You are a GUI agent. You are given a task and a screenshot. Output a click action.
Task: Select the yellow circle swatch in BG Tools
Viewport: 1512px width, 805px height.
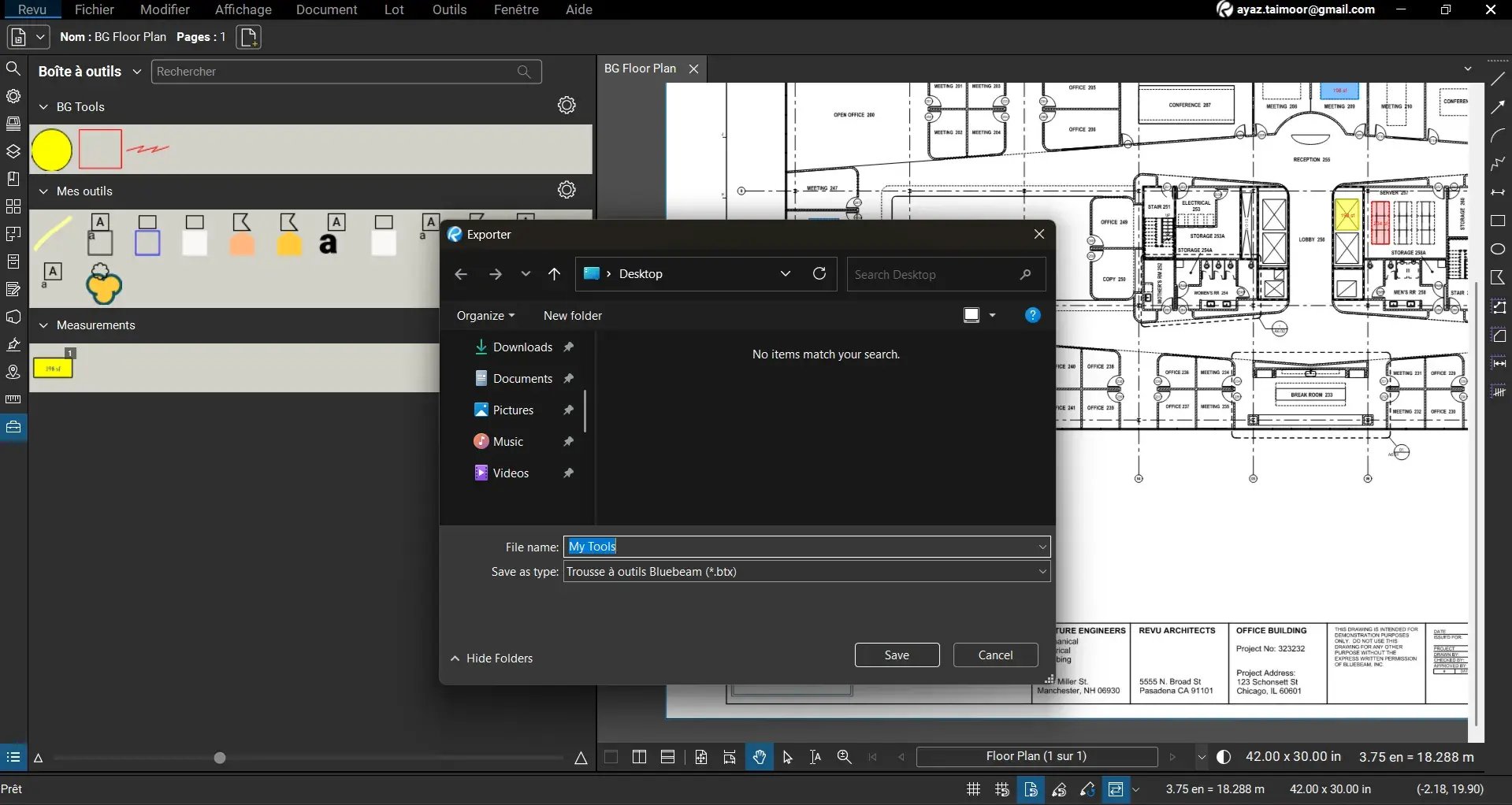50,148
